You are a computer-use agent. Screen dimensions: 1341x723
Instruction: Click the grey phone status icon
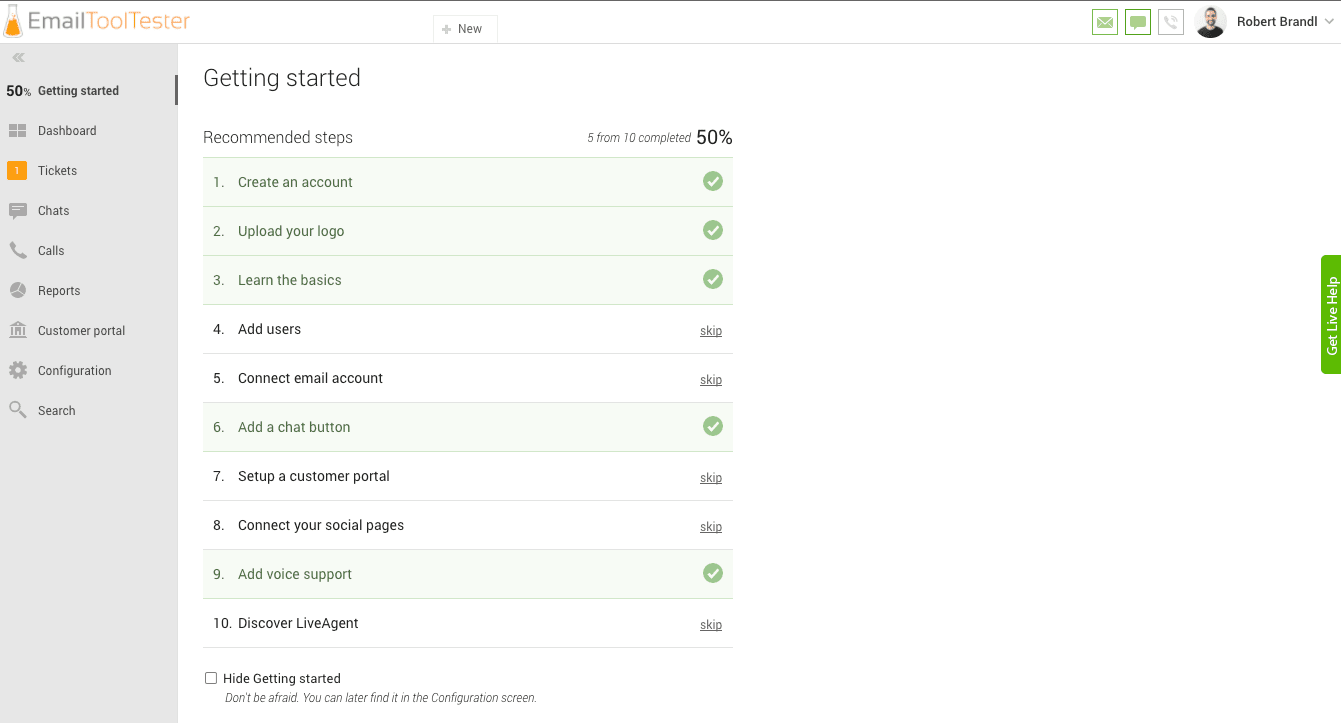pos(1171,22)
